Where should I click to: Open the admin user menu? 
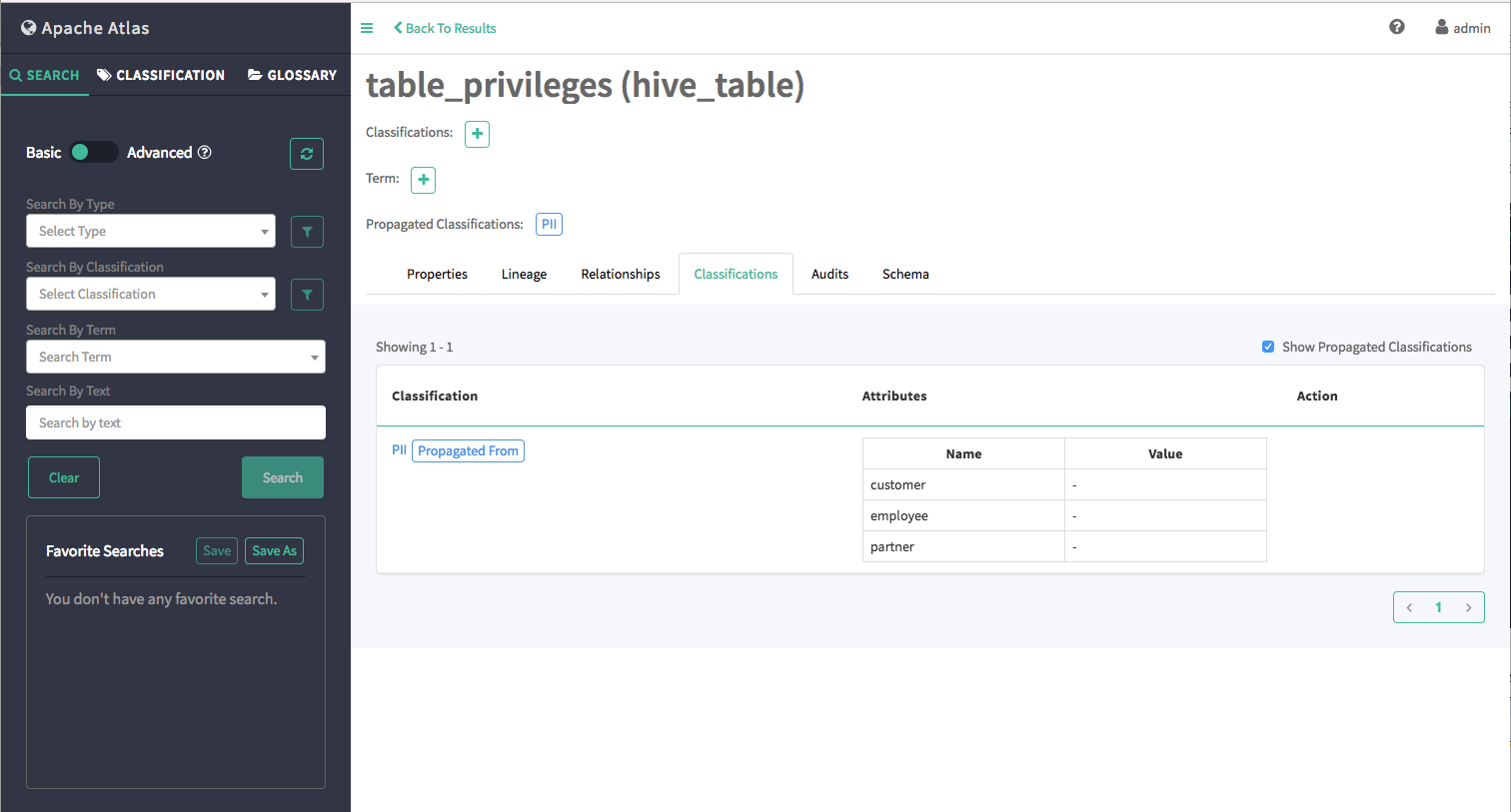1463,28
